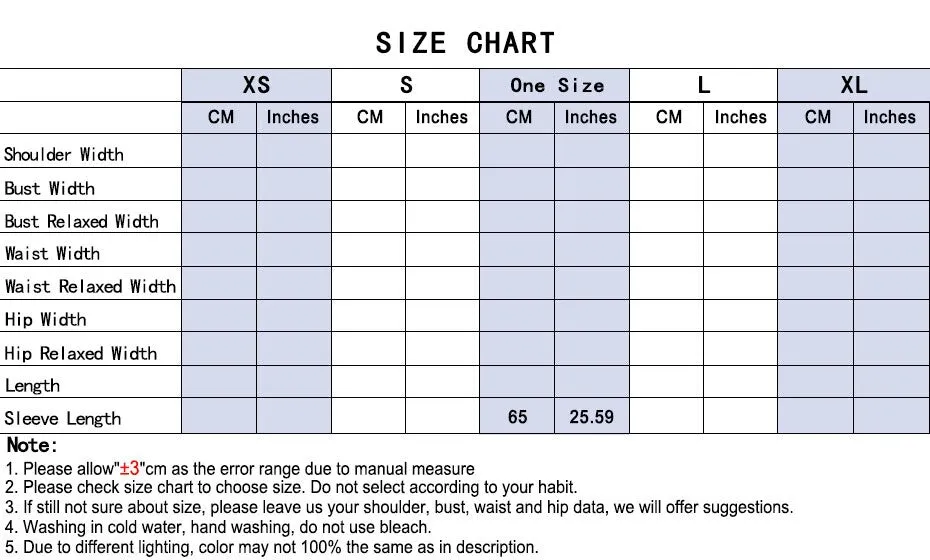Select the XS size column header
Screen dimensions: 930x560
pyautogui.click(x=256, y=85)
